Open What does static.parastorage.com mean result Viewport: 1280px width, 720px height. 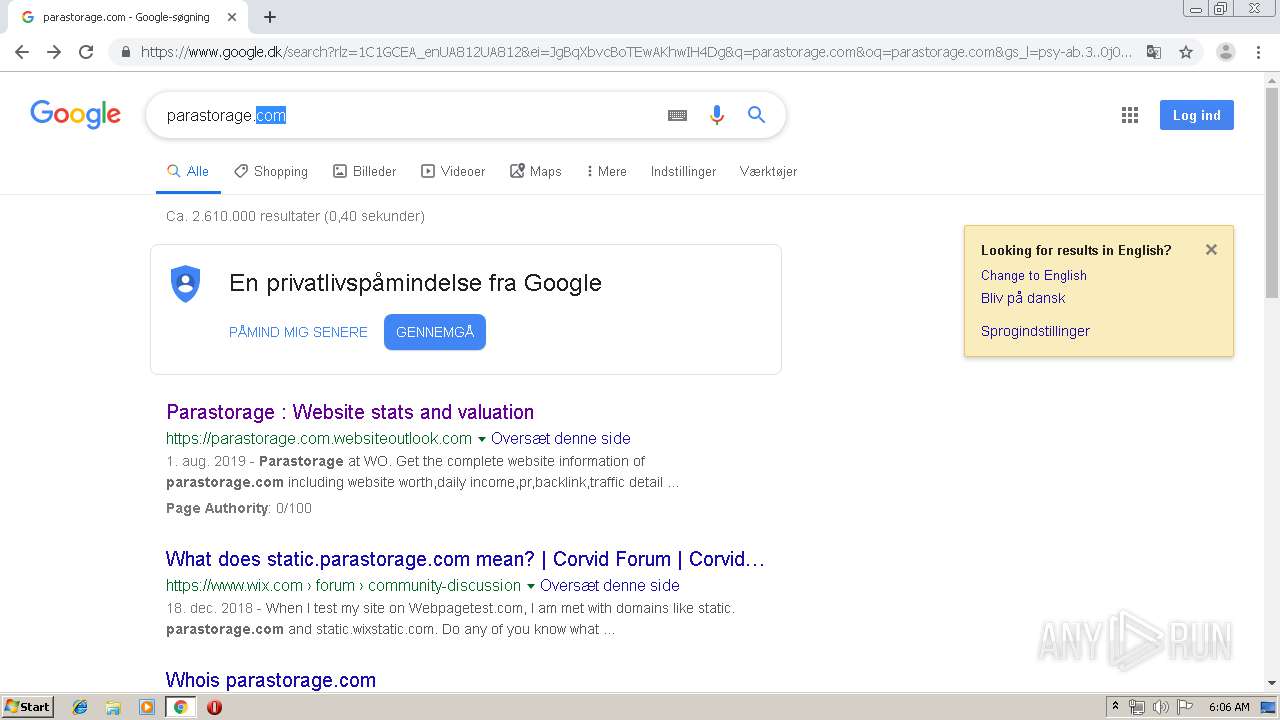[x=465, y=559]
